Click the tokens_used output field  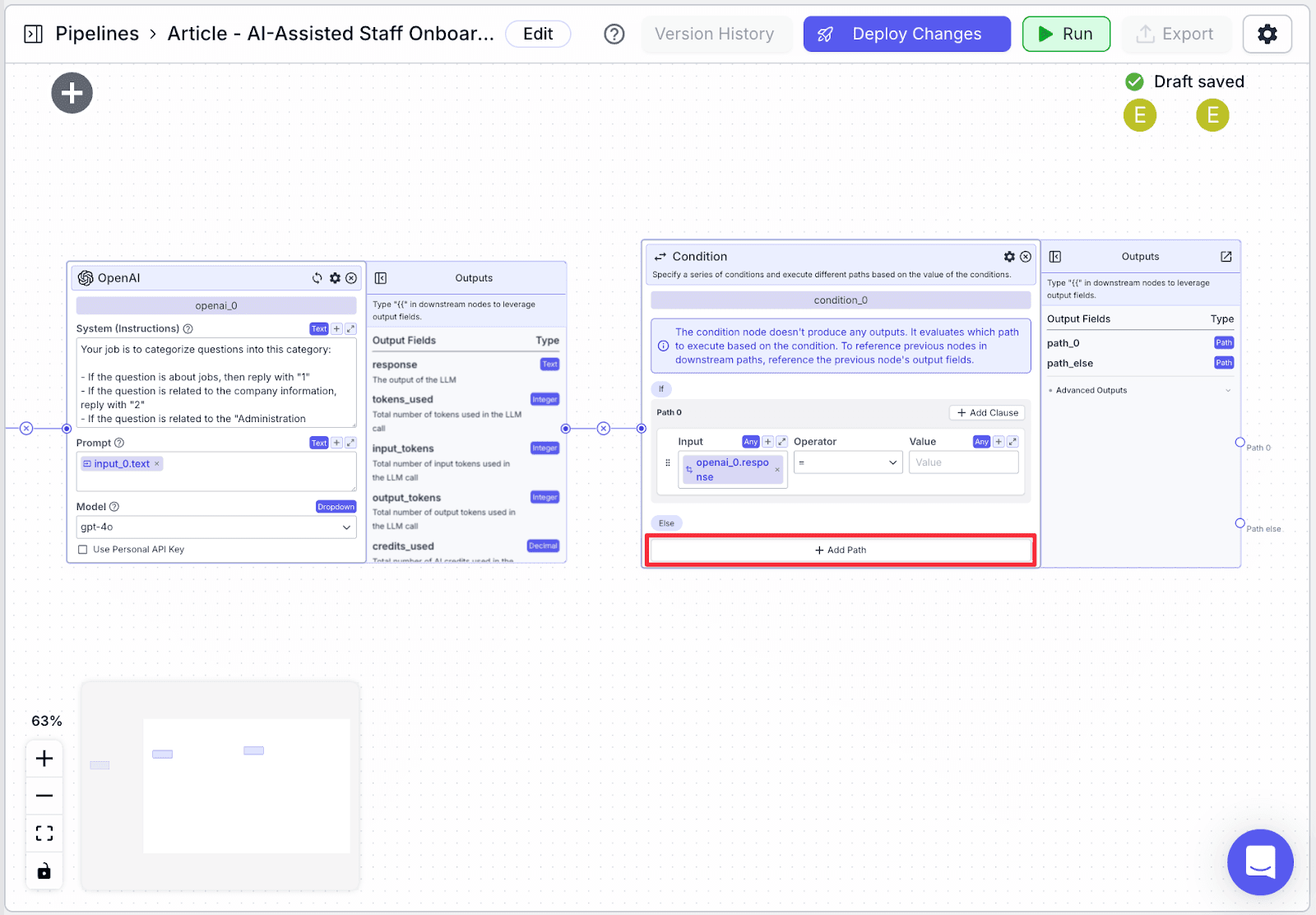(x=466, y=413)
